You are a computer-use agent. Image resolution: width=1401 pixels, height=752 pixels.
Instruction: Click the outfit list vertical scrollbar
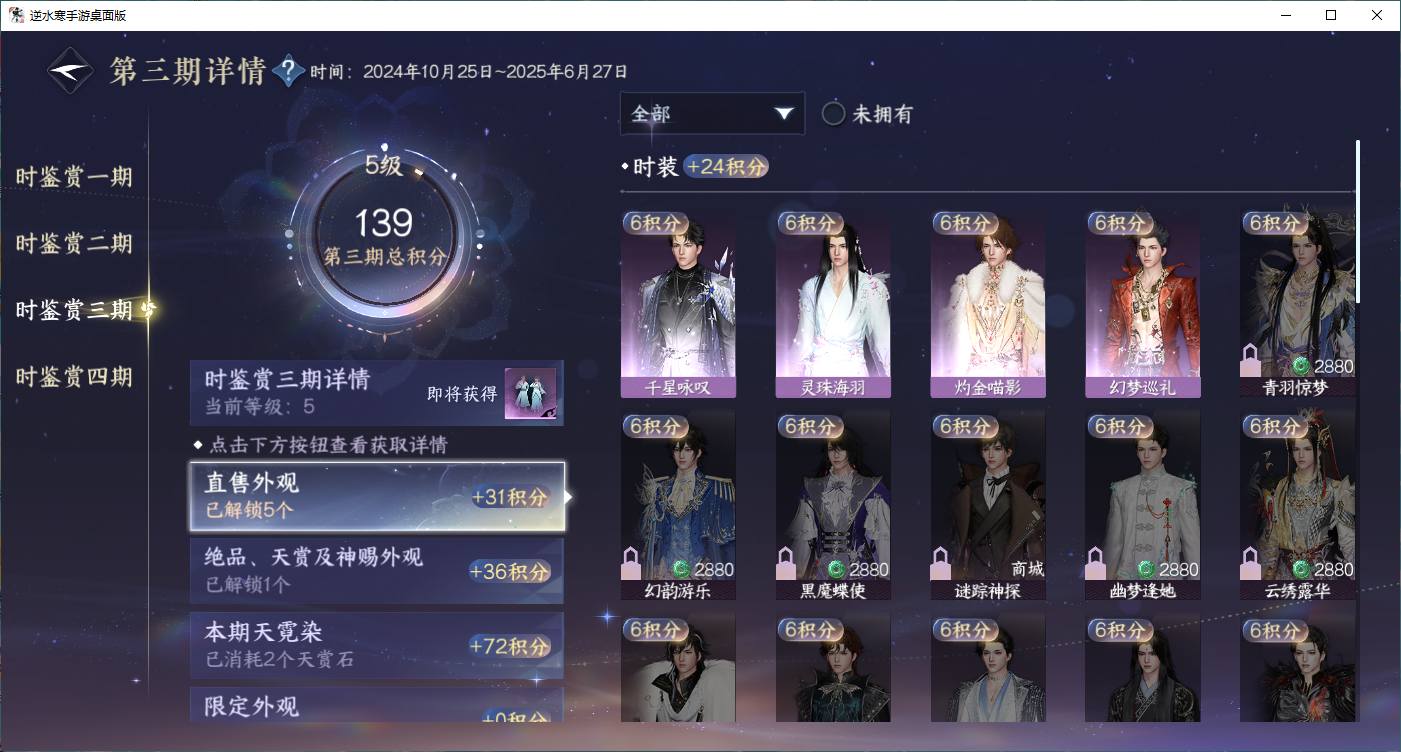tap(1357, 220)
